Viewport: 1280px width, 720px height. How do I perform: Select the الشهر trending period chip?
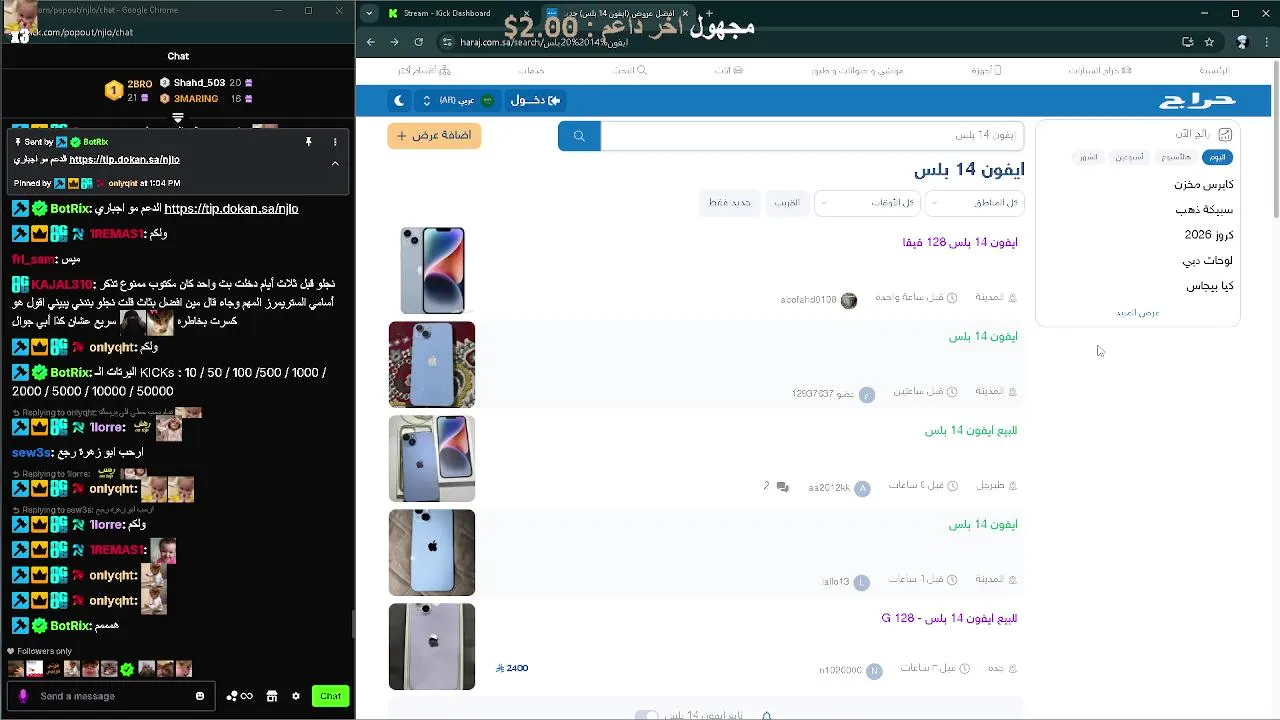point(1089,157)
